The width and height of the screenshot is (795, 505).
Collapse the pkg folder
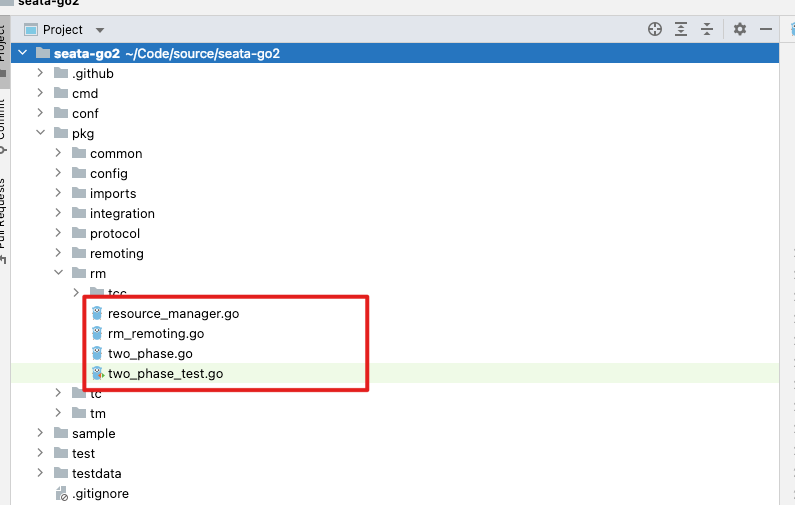pos(41,133)
